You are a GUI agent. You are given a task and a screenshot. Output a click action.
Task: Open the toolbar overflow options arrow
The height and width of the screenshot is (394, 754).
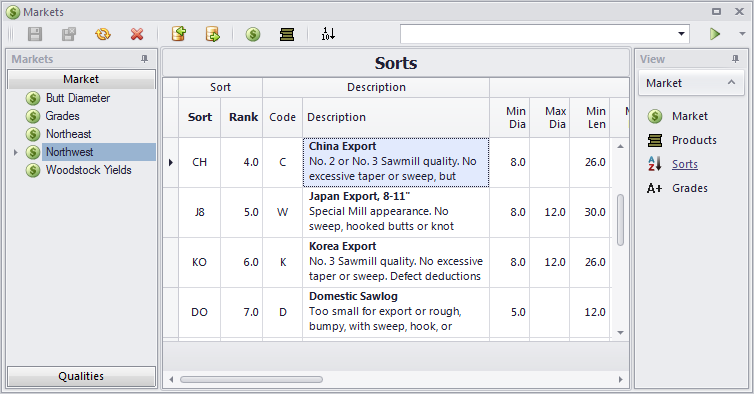point(742,34)
